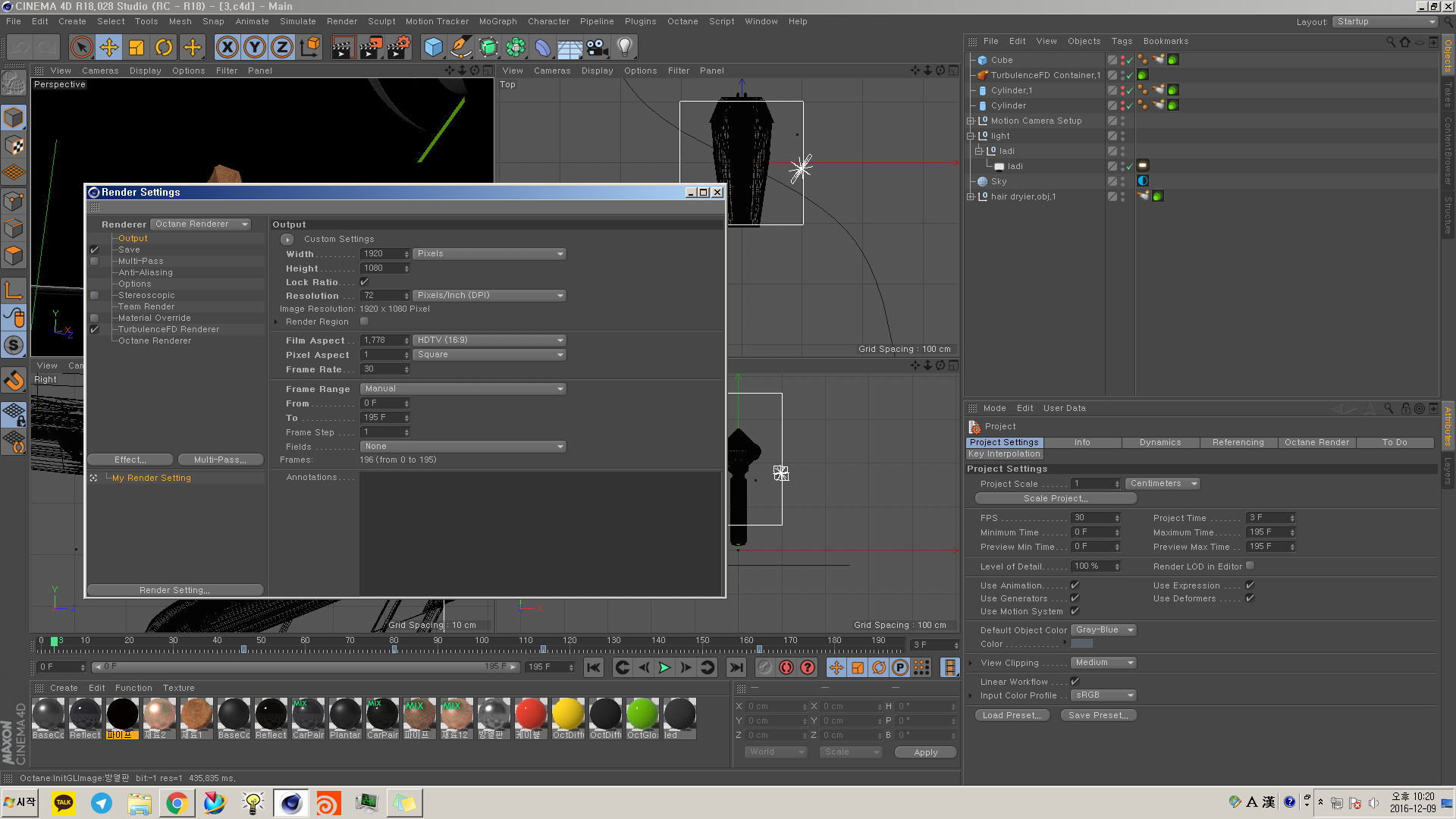Open the Pixels unit dropdown for Width

click(490, 254)
